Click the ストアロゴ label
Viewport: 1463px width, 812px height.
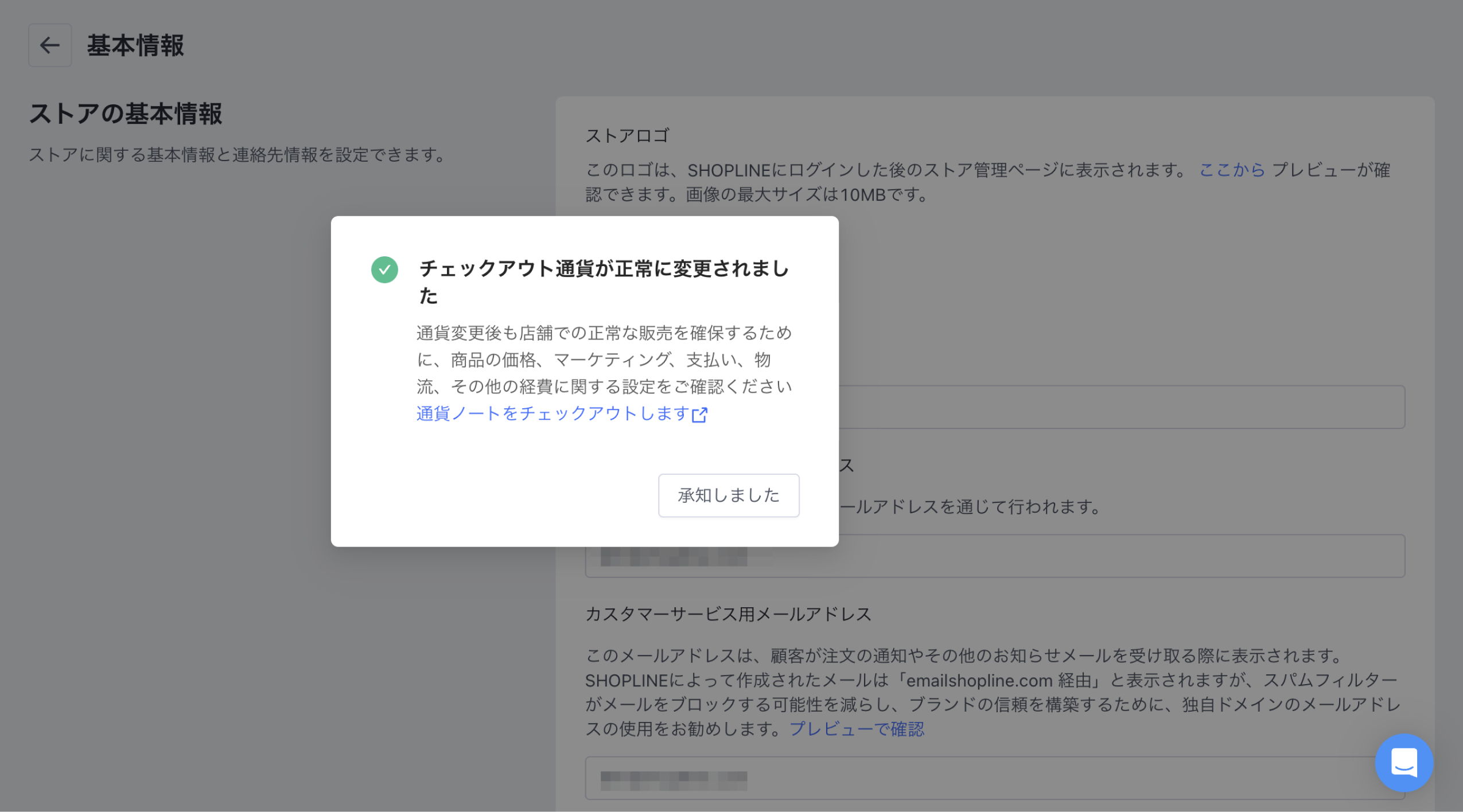pyautogui.click(x=627, y=135)
